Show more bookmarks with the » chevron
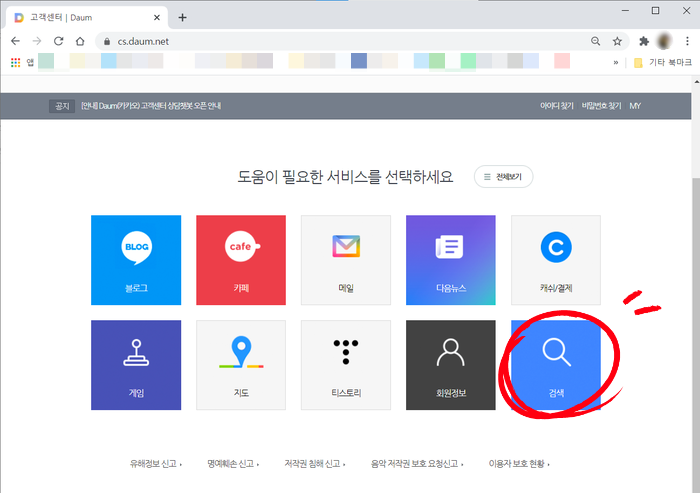 pos(616,62)
